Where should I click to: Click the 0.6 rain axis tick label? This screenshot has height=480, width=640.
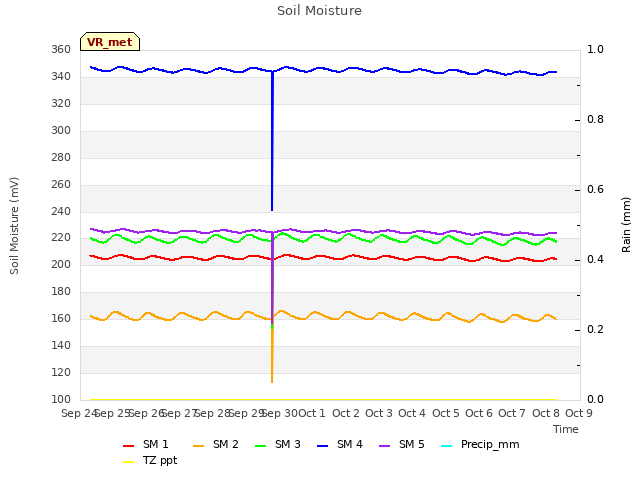(x=595, y=190)
